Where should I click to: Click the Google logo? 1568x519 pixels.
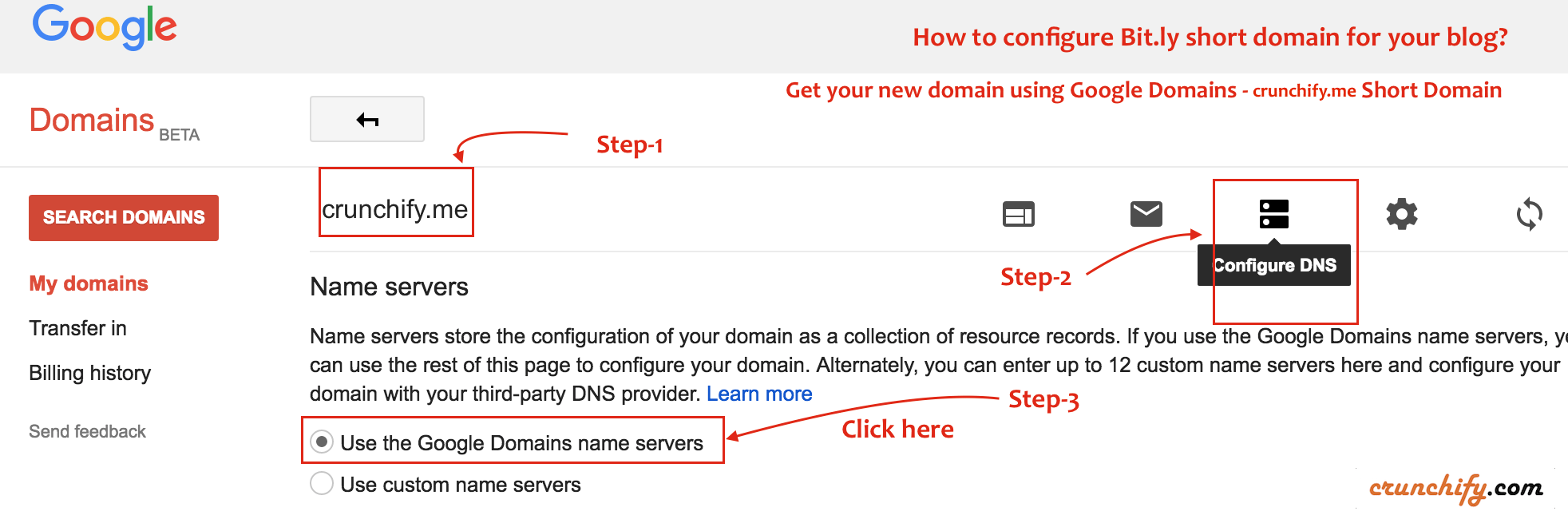tap(105, 26)
